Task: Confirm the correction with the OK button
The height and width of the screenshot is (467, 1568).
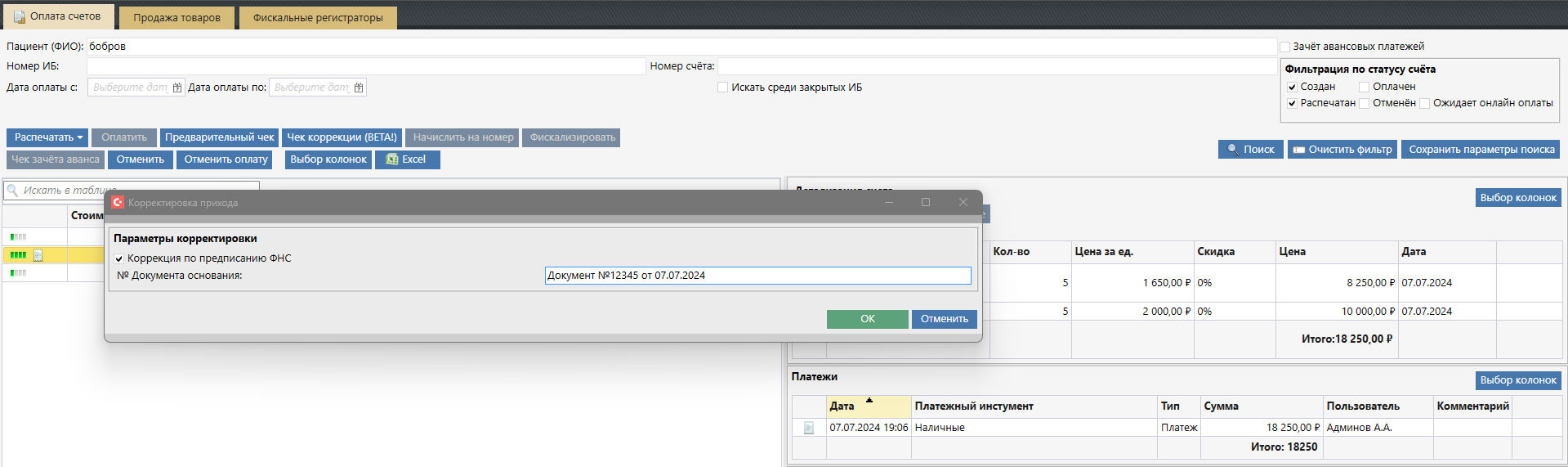Action: pyautogui.click(x=867, y=319)
